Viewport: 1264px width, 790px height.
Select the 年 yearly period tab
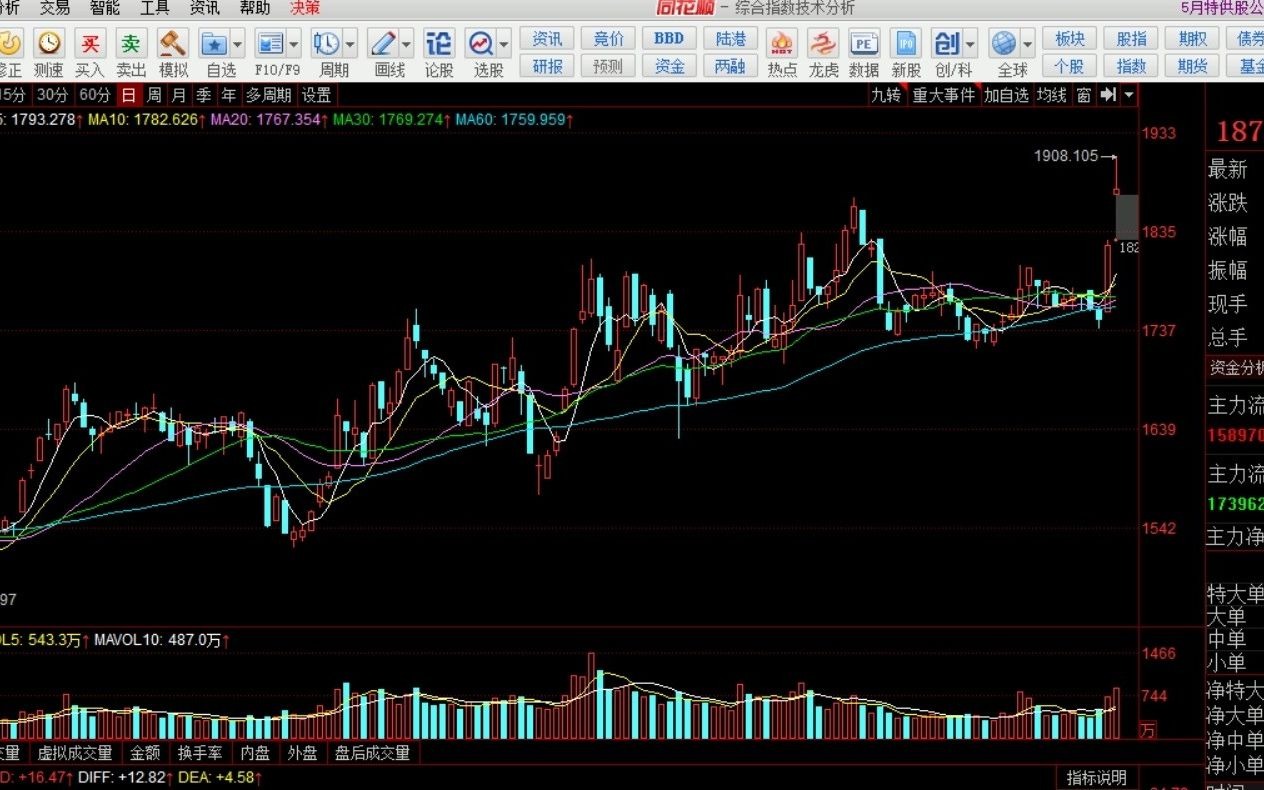pos(229,95)
